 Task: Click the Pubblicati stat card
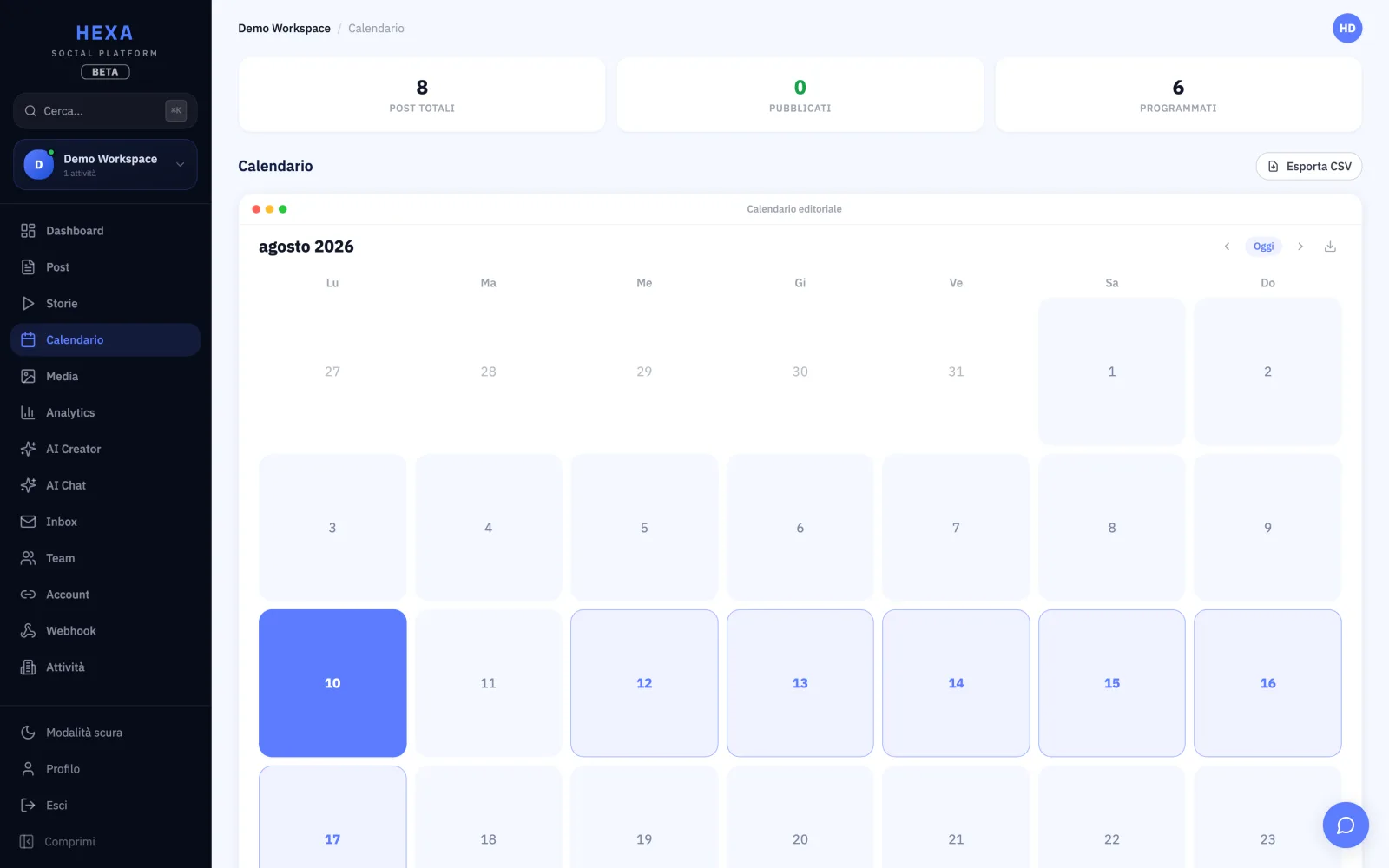point(800,95)
